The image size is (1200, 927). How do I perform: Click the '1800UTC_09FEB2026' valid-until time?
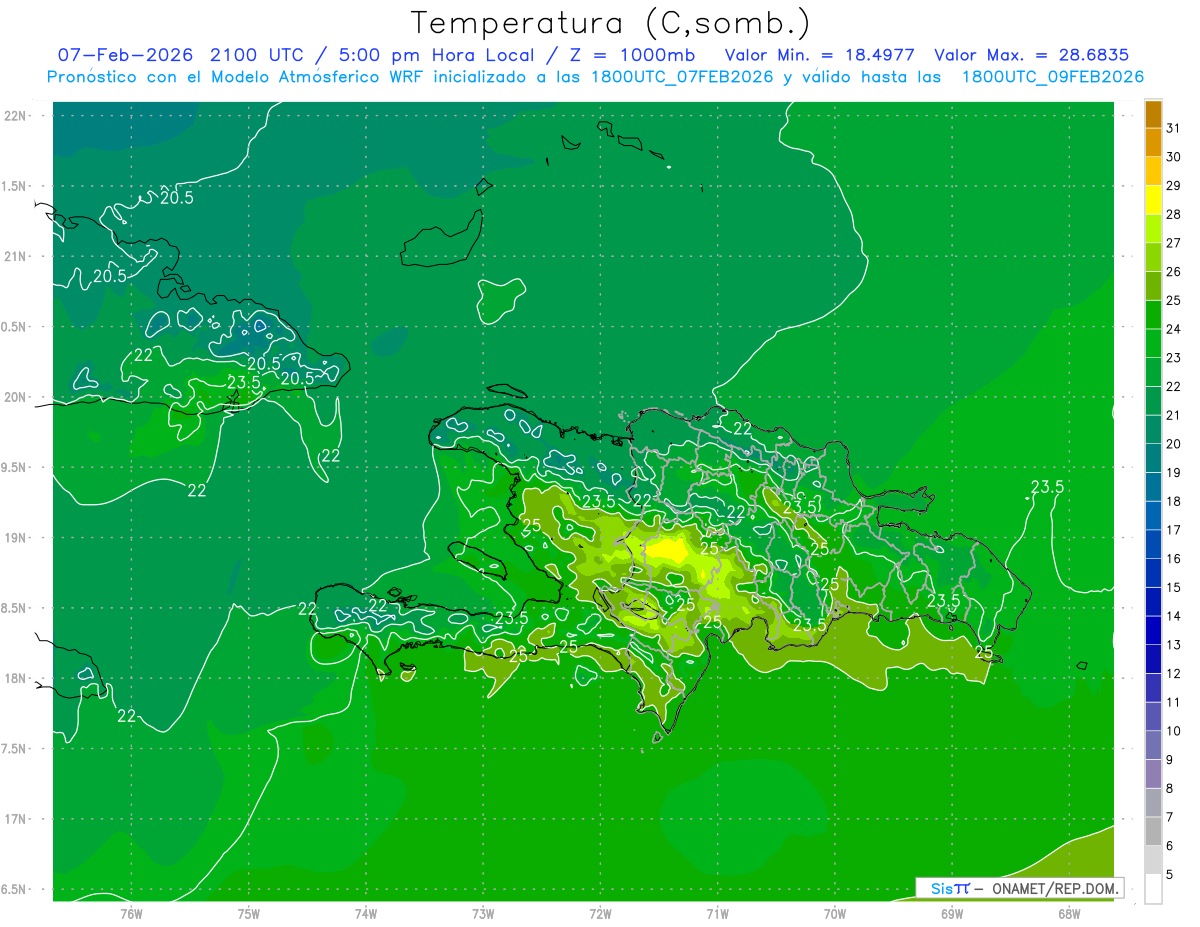[1053, 77]
